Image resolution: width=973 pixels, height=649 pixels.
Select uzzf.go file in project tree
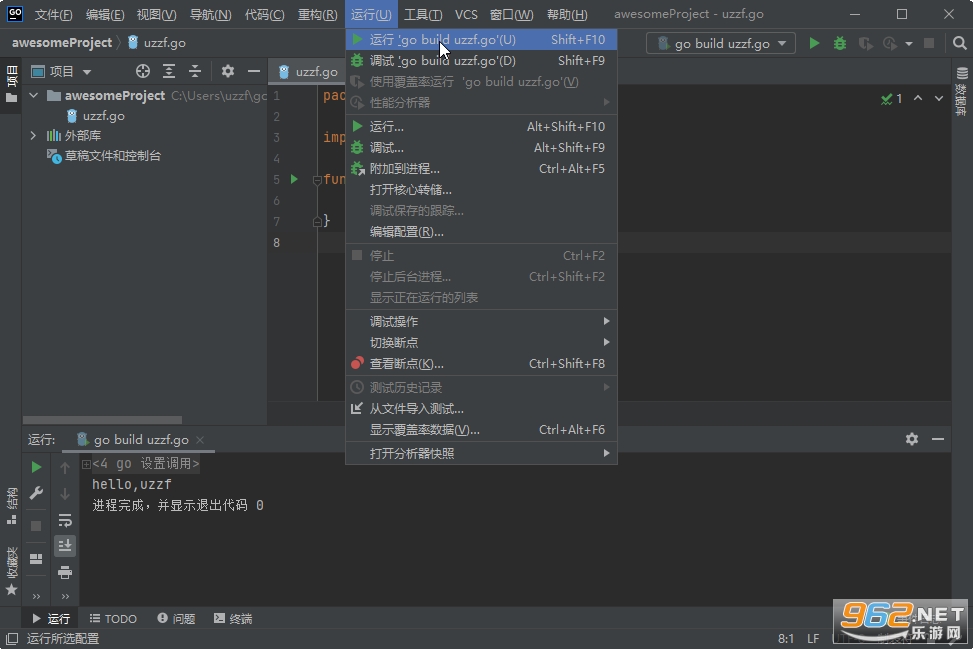pyautogui.click(x=96, y=116)
